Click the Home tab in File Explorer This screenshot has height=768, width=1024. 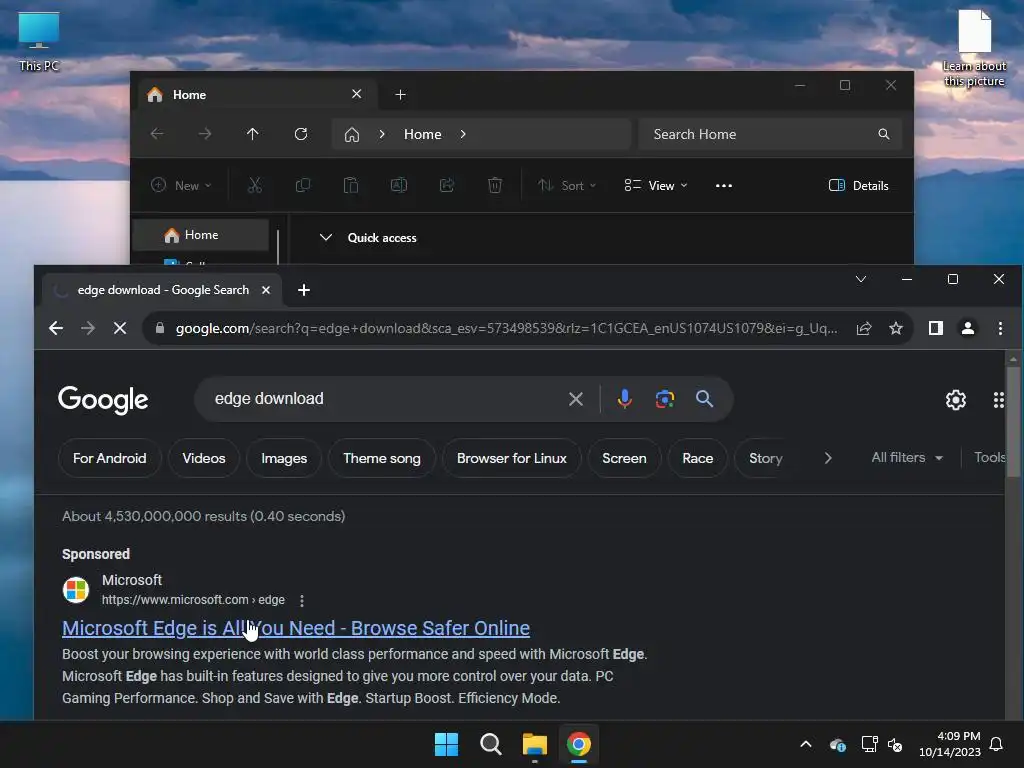point(257,95)
